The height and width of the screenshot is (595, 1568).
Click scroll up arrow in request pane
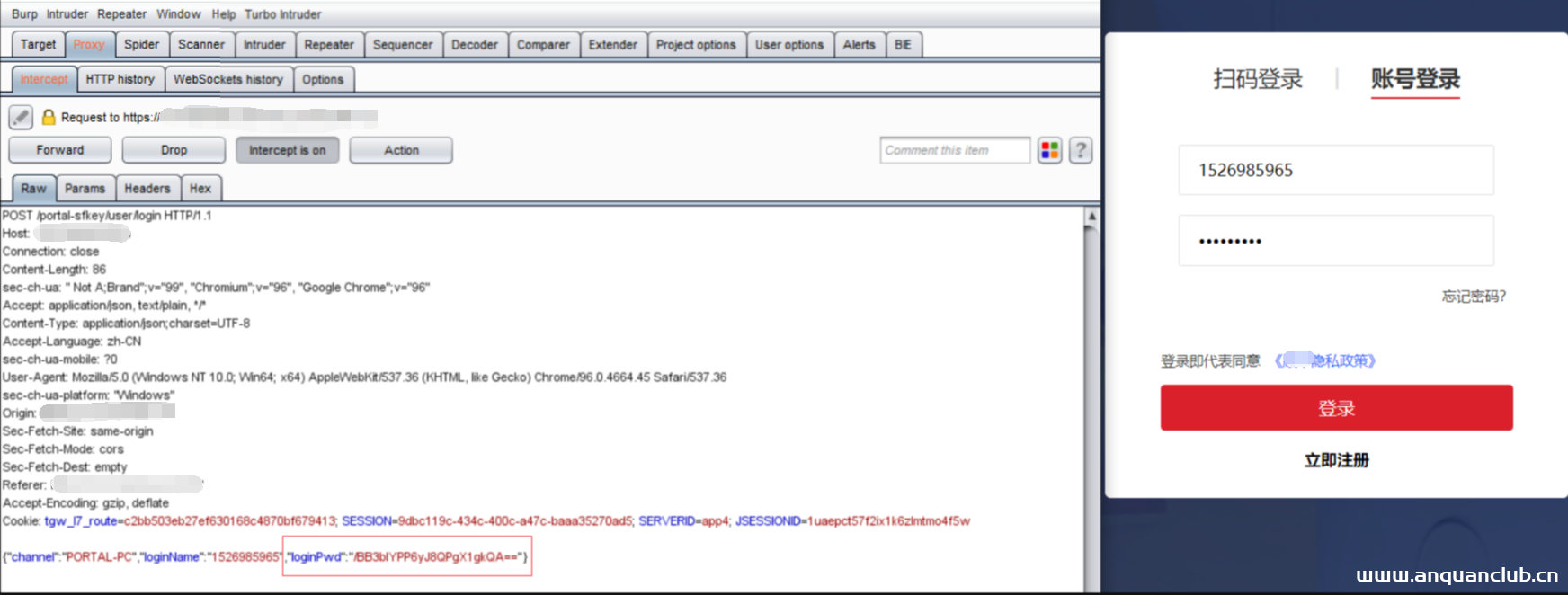coord(1091,217)
